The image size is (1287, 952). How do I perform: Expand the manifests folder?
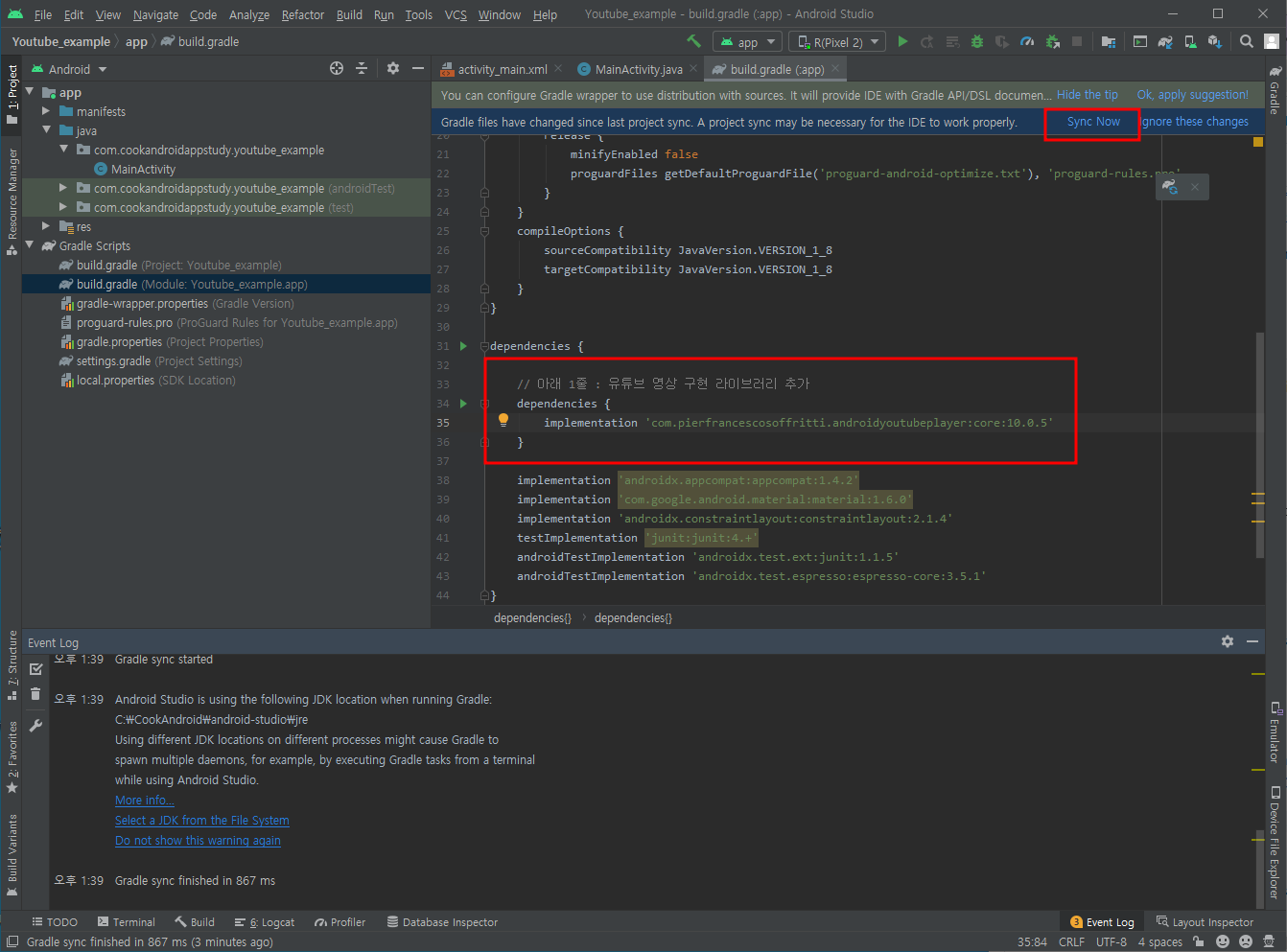pos(46,111)
